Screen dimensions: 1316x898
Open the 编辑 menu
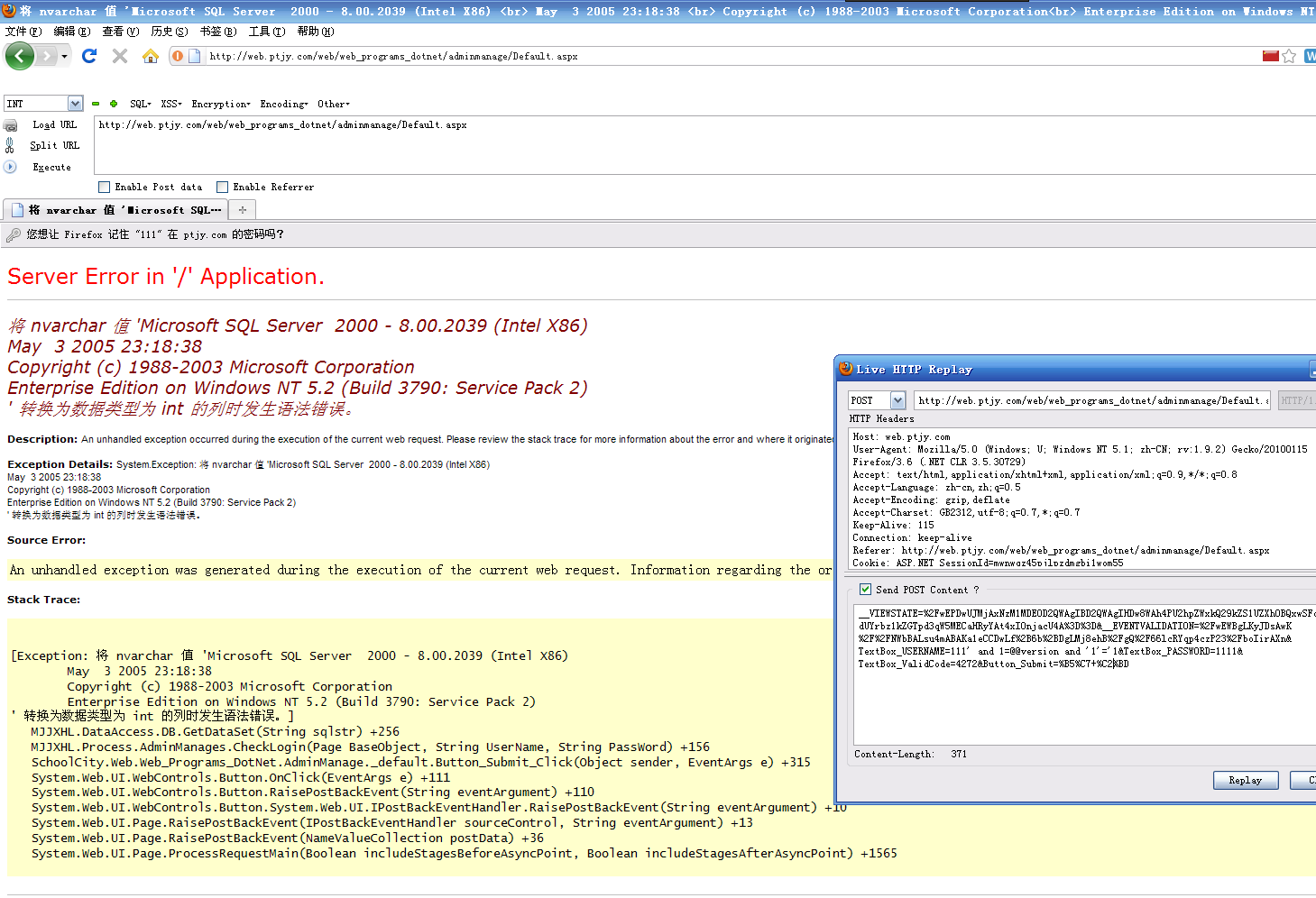click(x=71, y=32)
